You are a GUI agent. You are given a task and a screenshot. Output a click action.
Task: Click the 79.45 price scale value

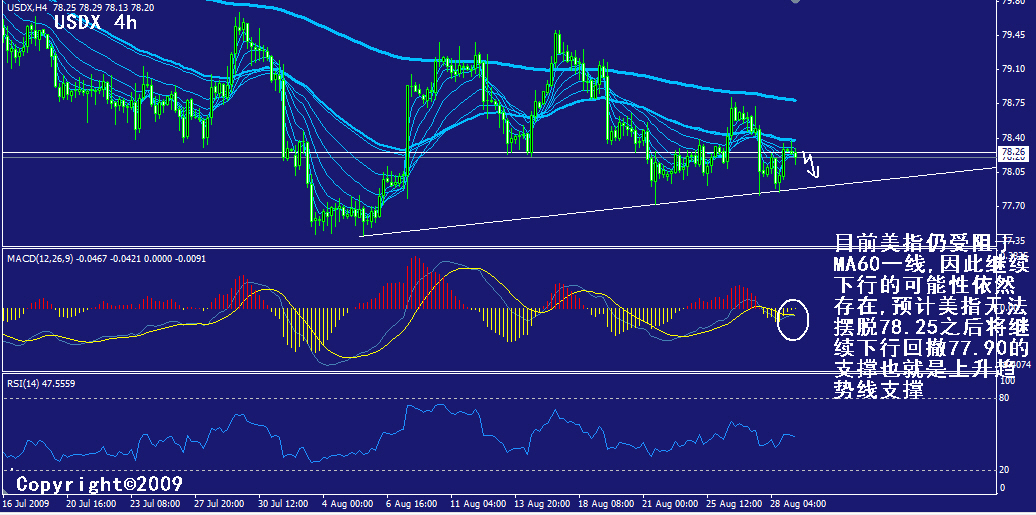click(x=1014, y=34)
